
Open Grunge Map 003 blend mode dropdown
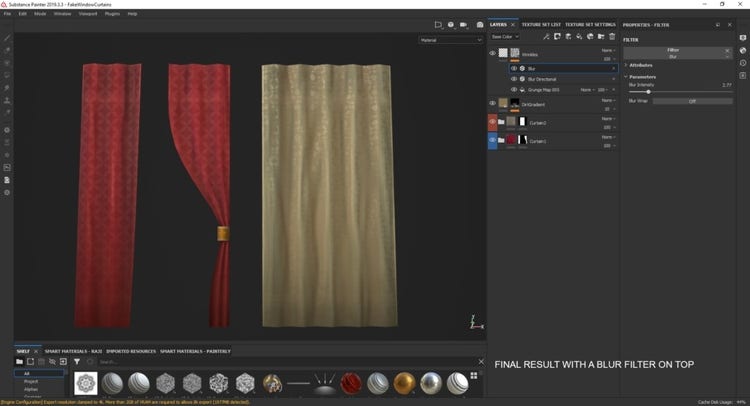tap(587, 90)
